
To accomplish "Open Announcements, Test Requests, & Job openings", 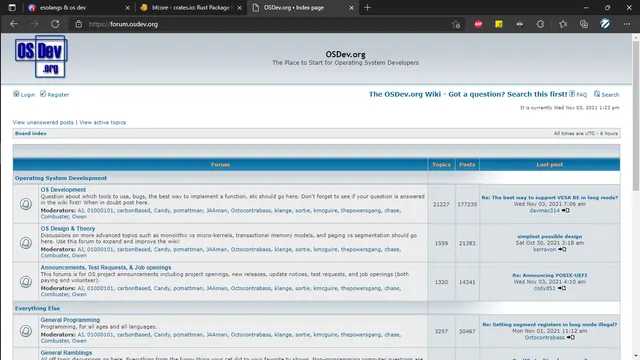I will 106,267.
